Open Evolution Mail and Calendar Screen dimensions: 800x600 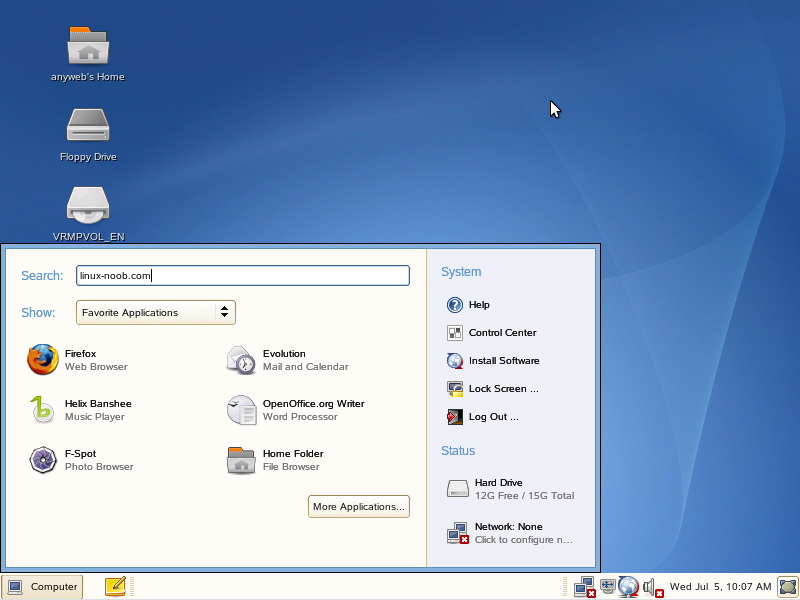click(x=287, y=360)
